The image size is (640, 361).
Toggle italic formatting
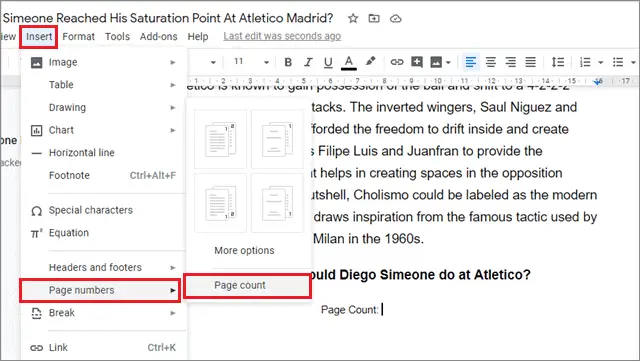pyautogui.click(x=308, y=62)
